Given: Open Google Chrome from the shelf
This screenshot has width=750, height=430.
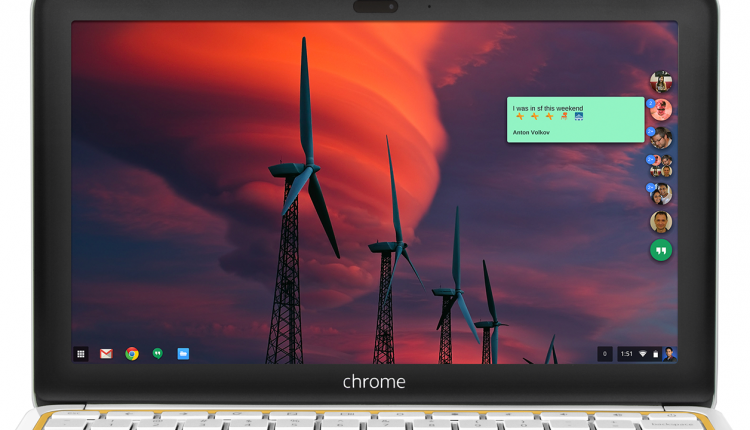Looking at the screenshot, I should tap(132, 354).
